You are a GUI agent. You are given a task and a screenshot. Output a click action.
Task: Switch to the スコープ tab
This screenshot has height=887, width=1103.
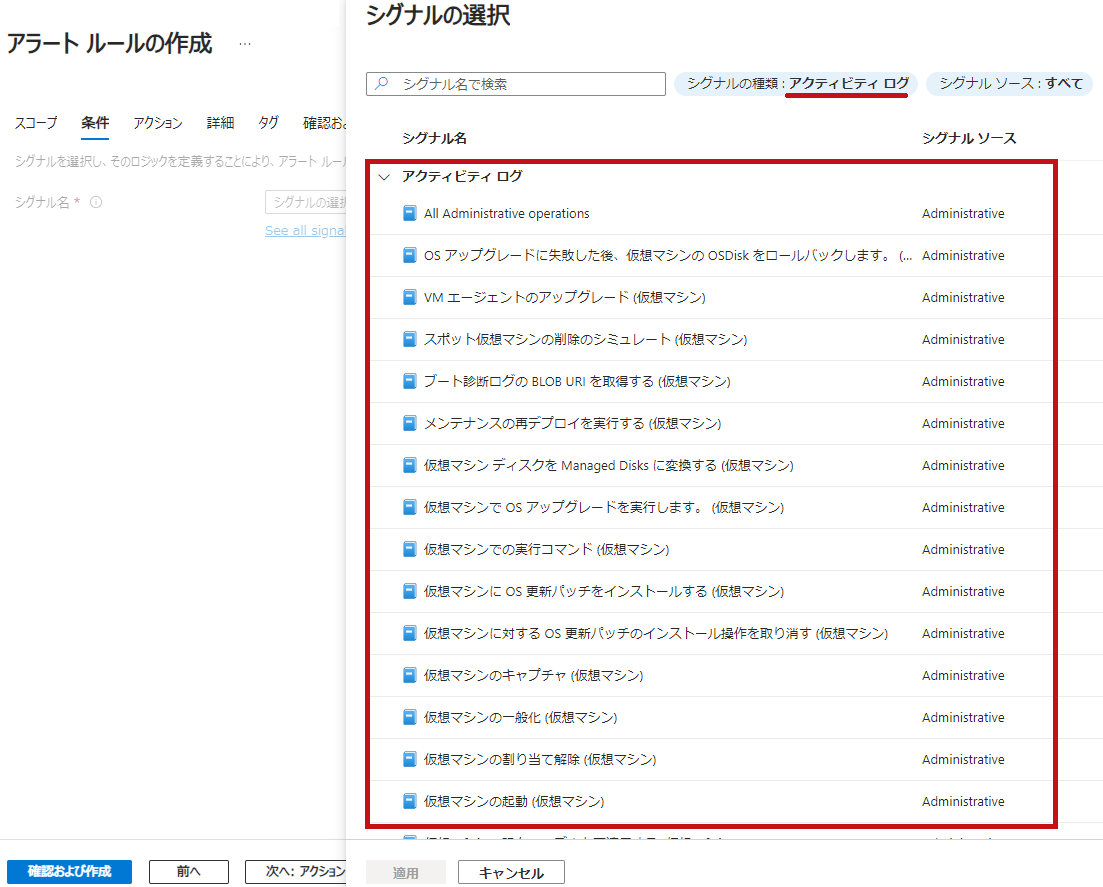tap(36, 123)
